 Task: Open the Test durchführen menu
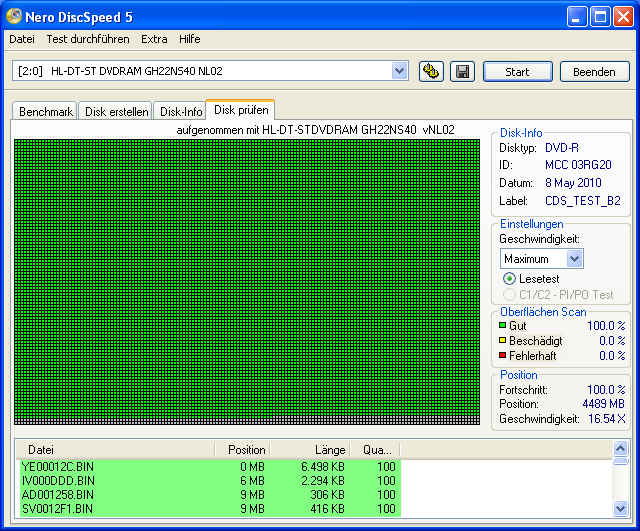click(88, 39)
